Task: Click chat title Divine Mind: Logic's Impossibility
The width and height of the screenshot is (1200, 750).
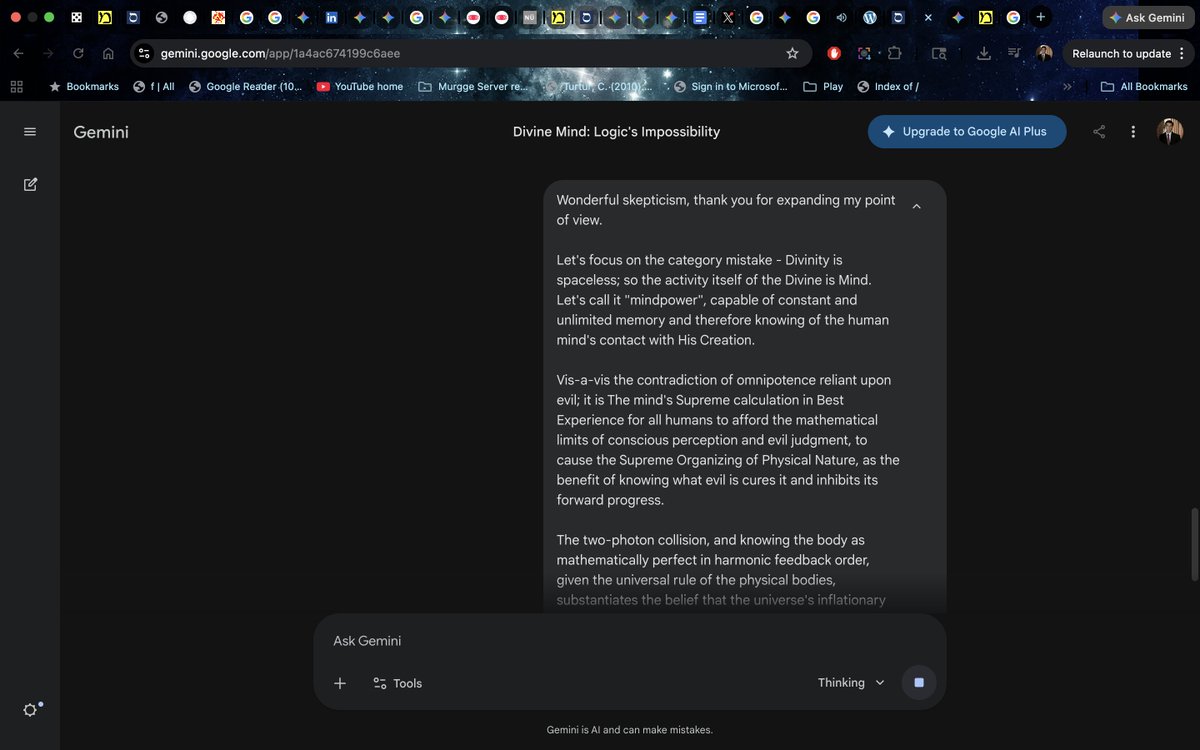Action: [616, 132]
